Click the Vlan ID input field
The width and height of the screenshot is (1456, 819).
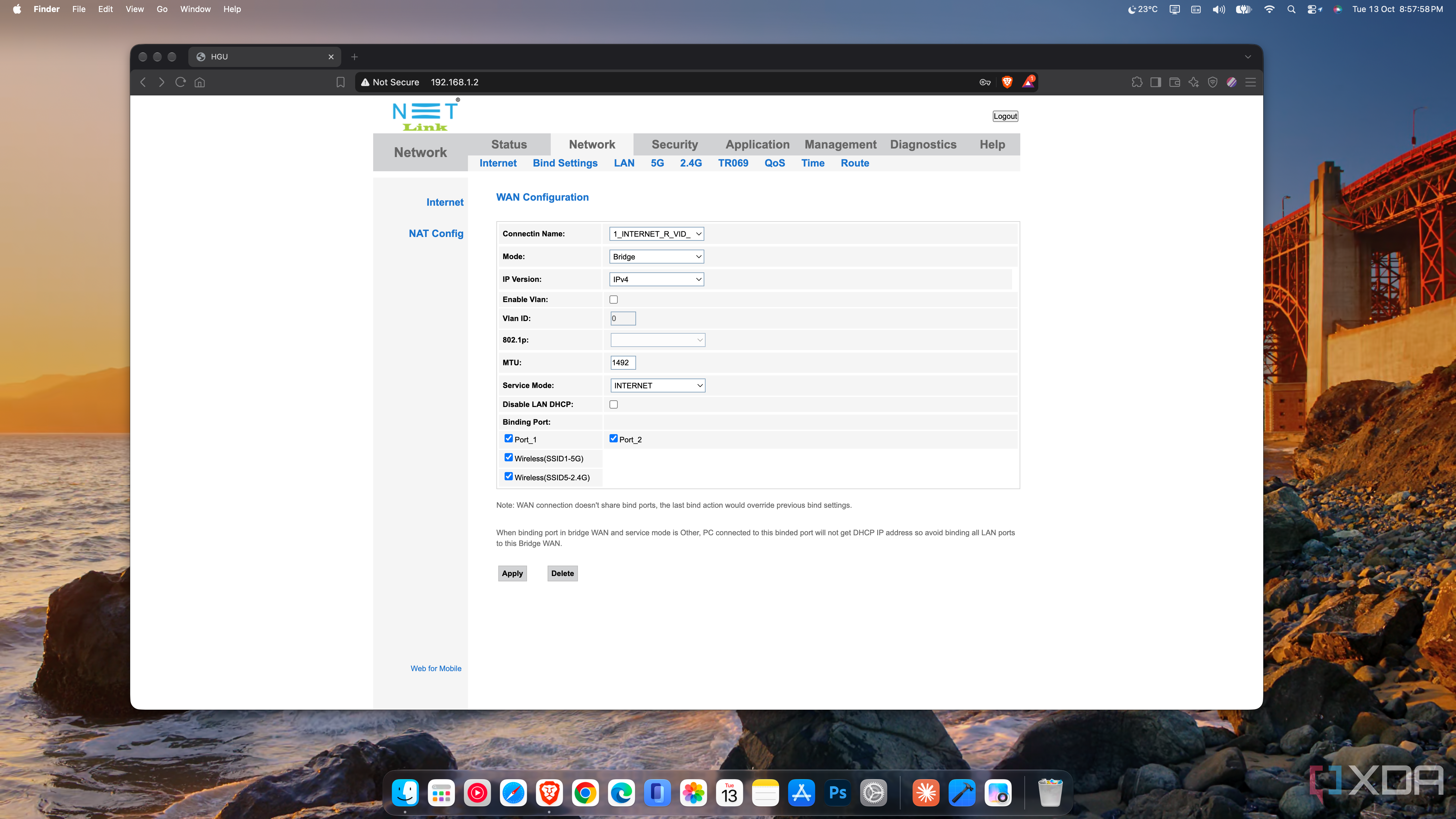[623, 319]
